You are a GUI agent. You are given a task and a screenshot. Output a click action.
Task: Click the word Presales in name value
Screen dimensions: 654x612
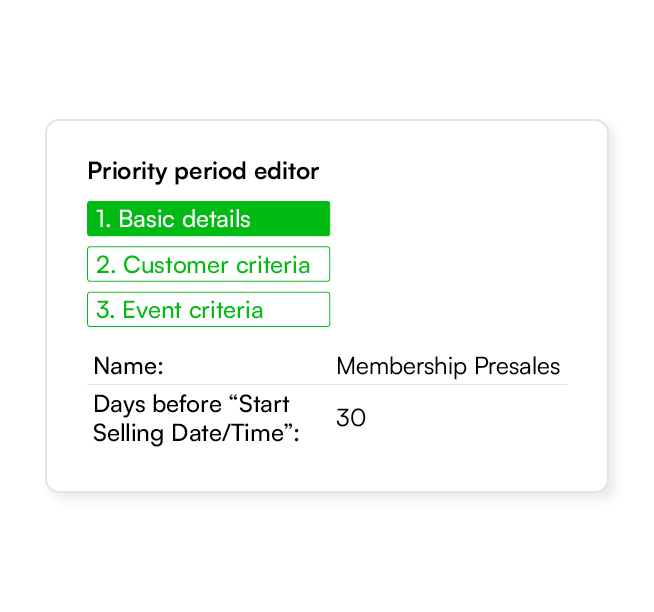(x=517, y=366)
